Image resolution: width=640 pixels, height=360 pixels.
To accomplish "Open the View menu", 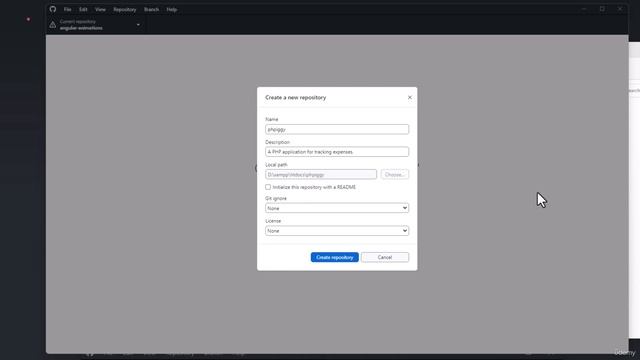I will [x=100, y=9].
